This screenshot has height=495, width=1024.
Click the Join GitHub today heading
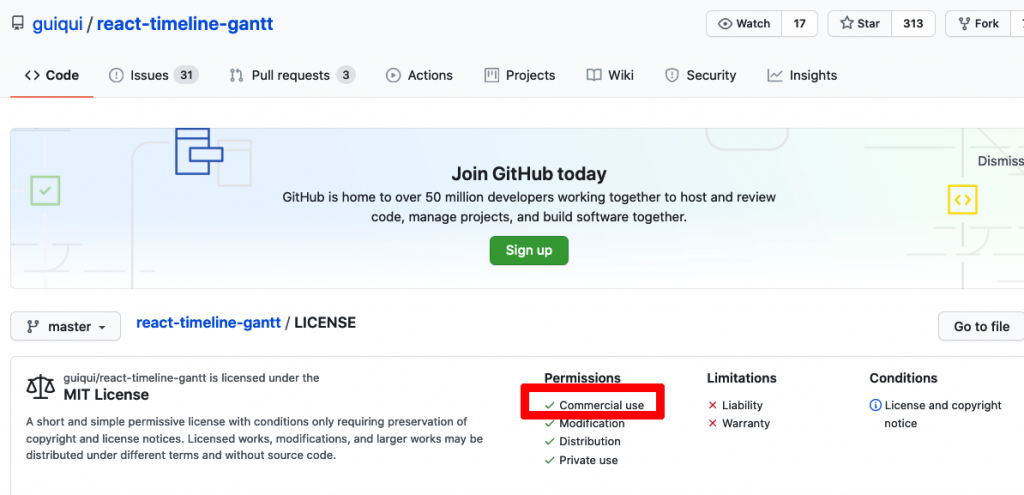pos(529,174)
